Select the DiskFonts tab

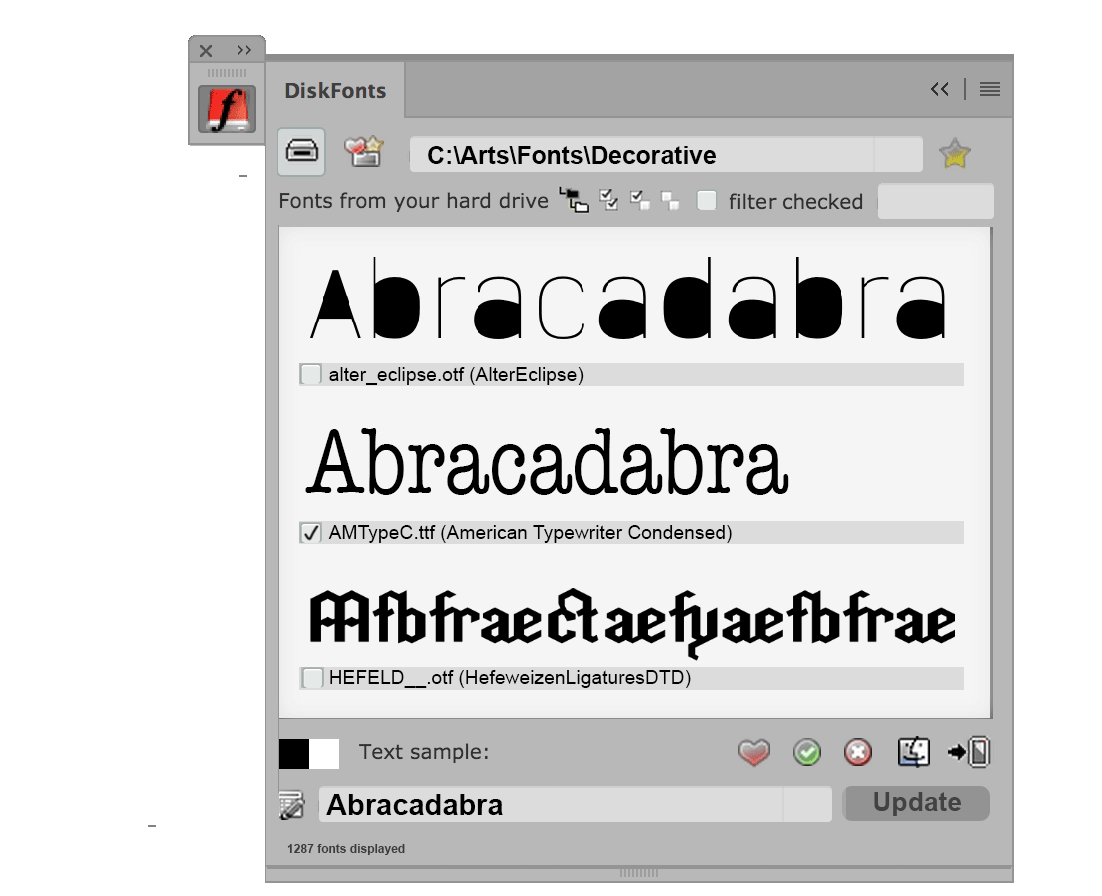335,91
